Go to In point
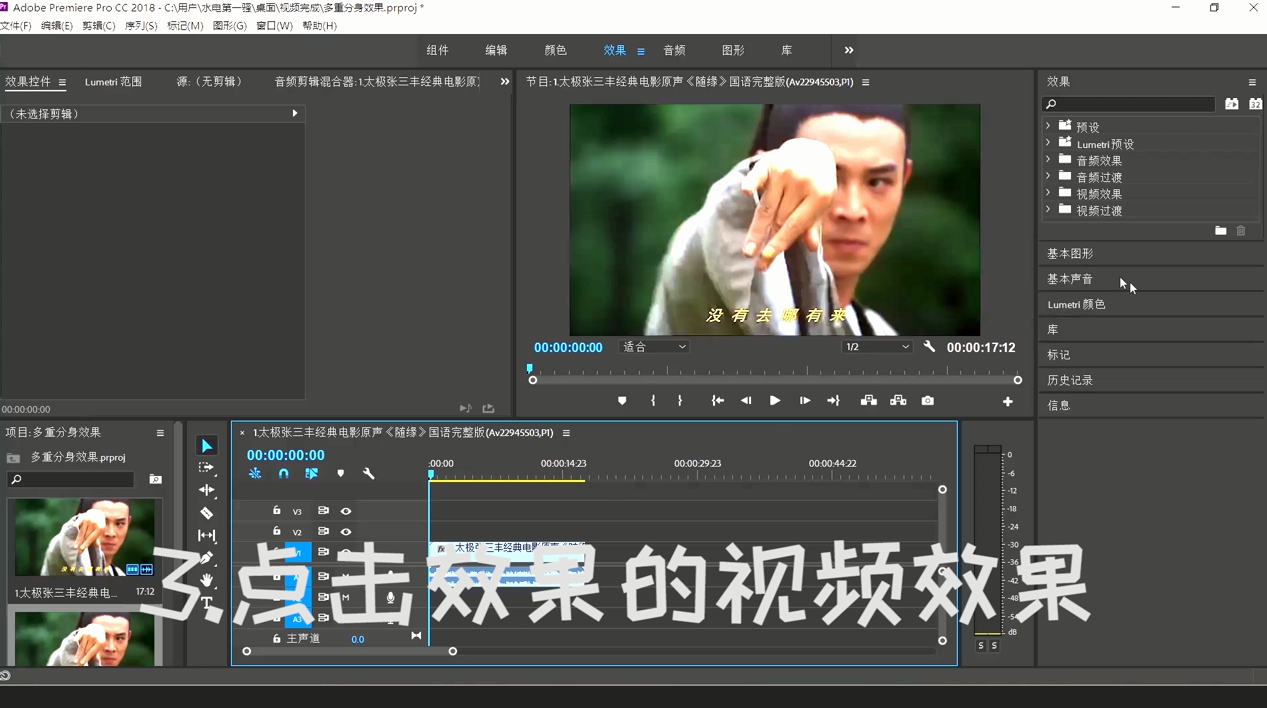Viewport: 1267px width, 708px height. pyautogui.click(x=717, y=401)
